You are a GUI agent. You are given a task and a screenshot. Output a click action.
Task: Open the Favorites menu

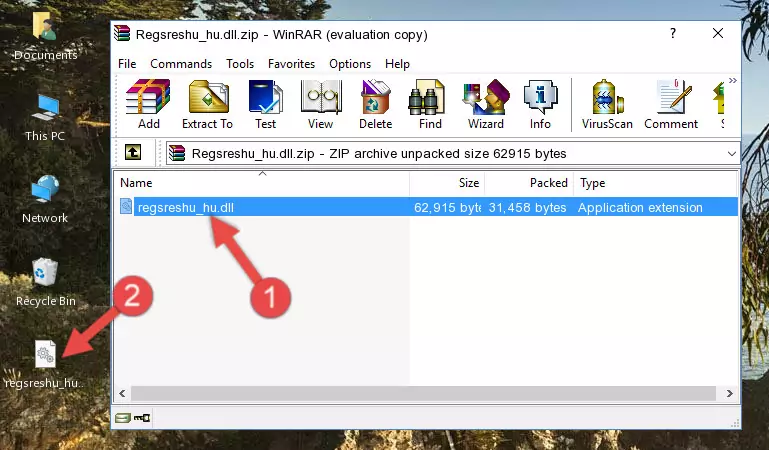[x=291, y=64]
